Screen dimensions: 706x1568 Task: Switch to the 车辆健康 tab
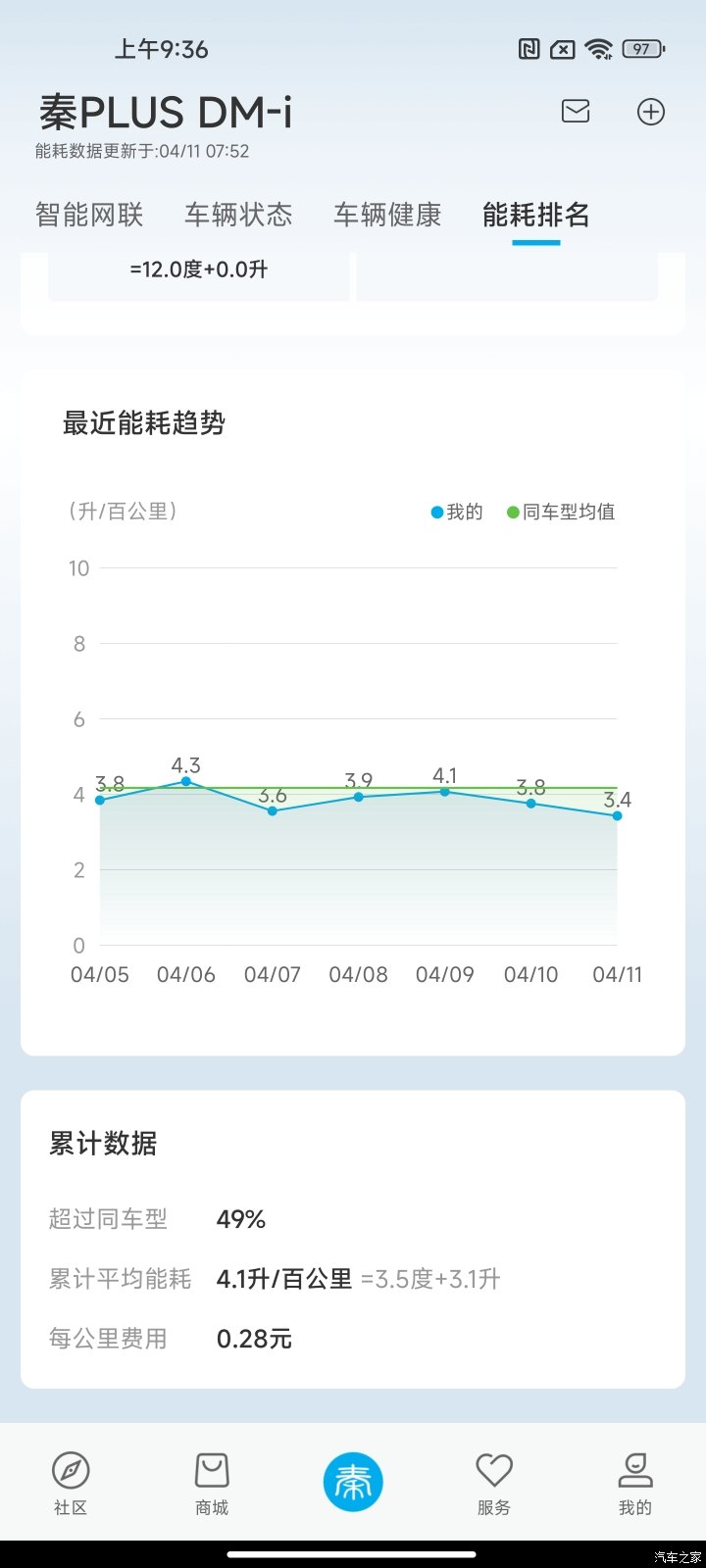pos(387,215)
